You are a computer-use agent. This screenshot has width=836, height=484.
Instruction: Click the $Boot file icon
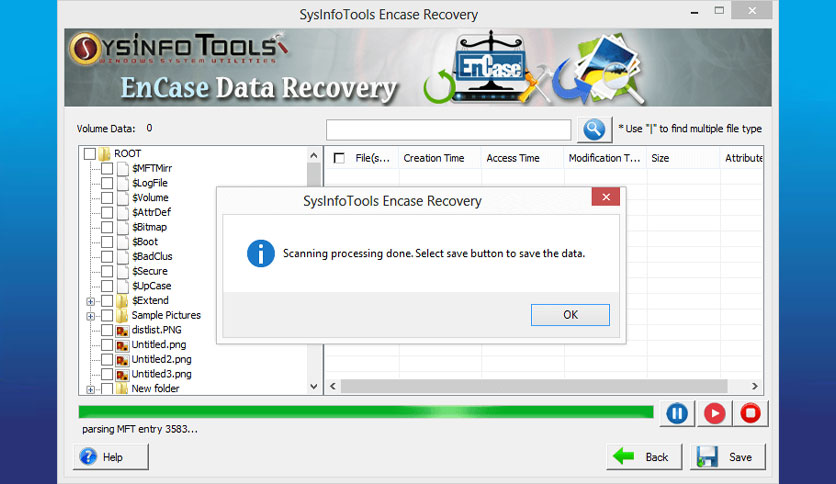[123, 242]
